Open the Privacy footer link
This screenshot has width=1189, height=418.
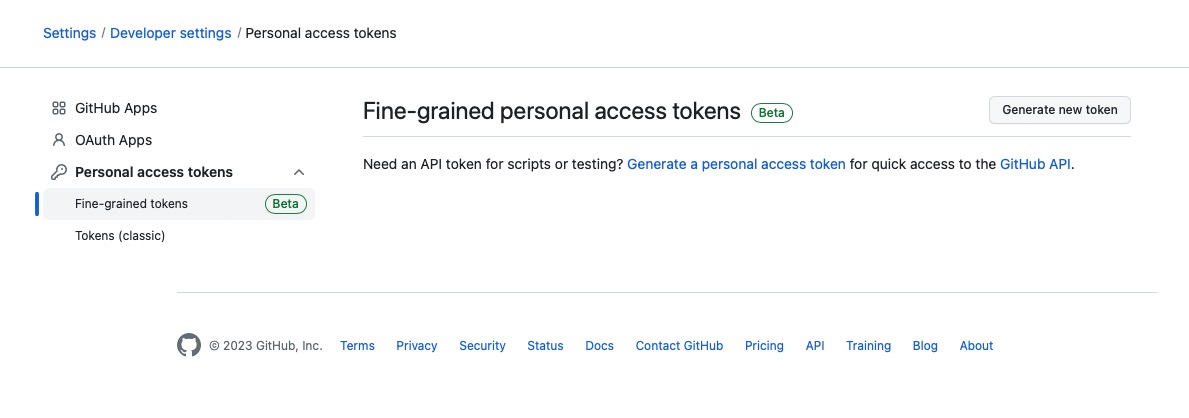click(416, 346)
